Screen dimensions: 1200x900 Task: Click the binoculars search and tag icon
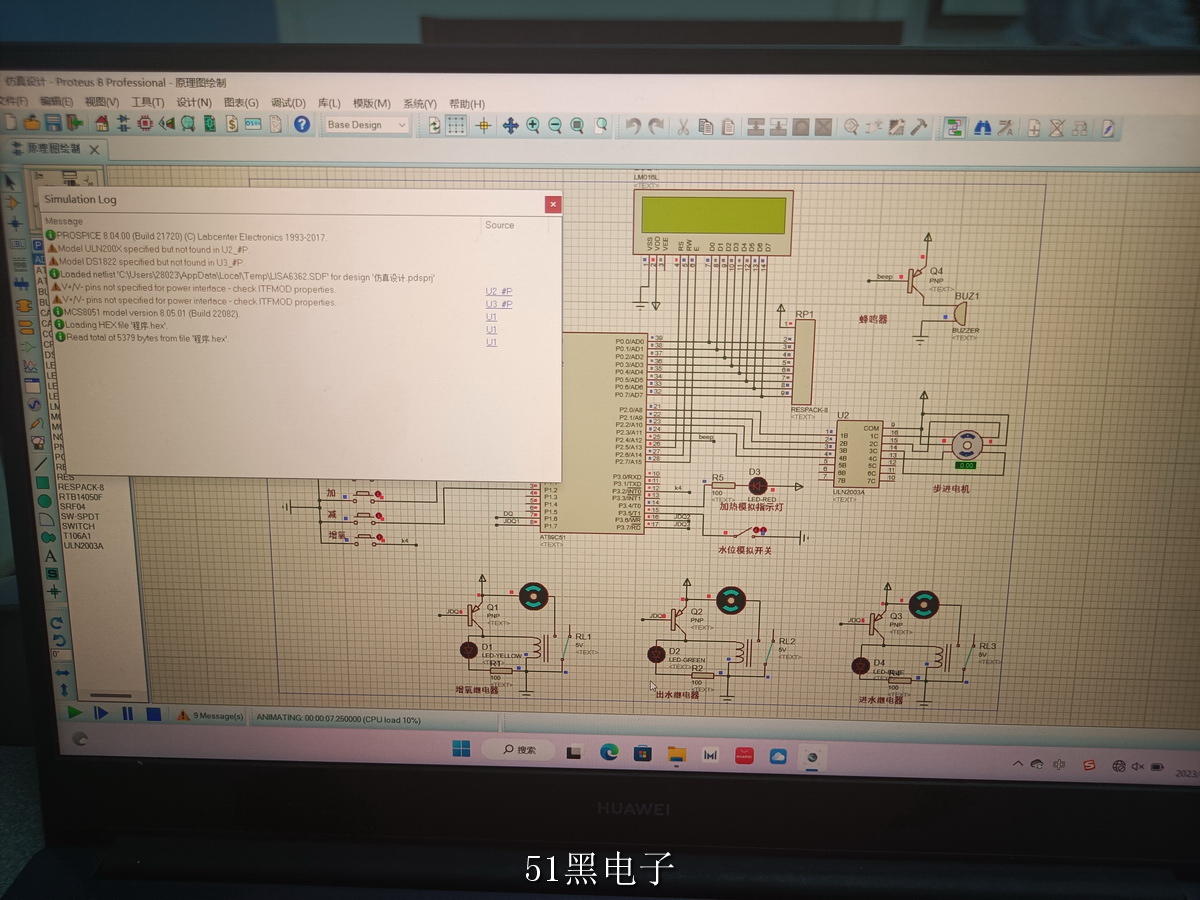pyautogui.click(x=982, y=127)
